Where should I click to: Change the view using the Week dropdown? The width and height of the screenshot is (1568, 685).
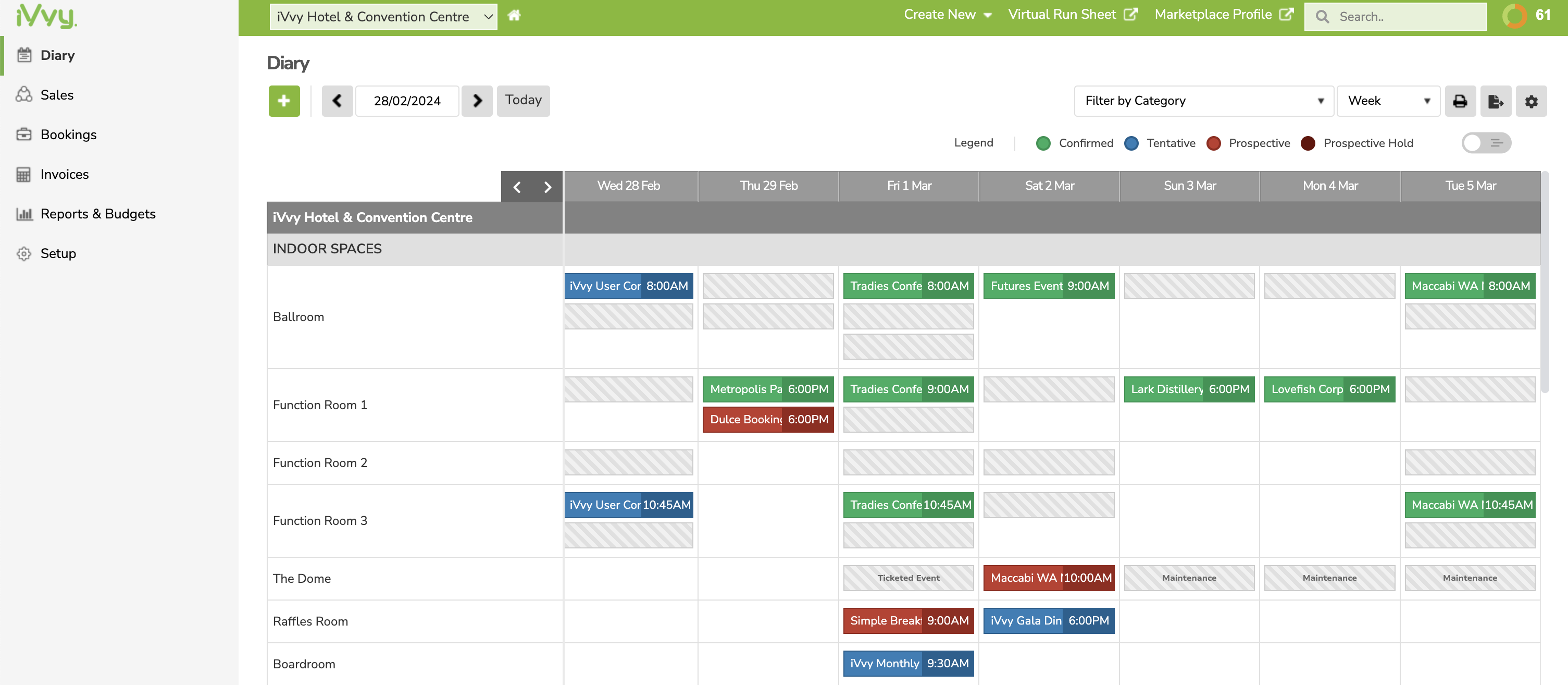[1388, 101]
